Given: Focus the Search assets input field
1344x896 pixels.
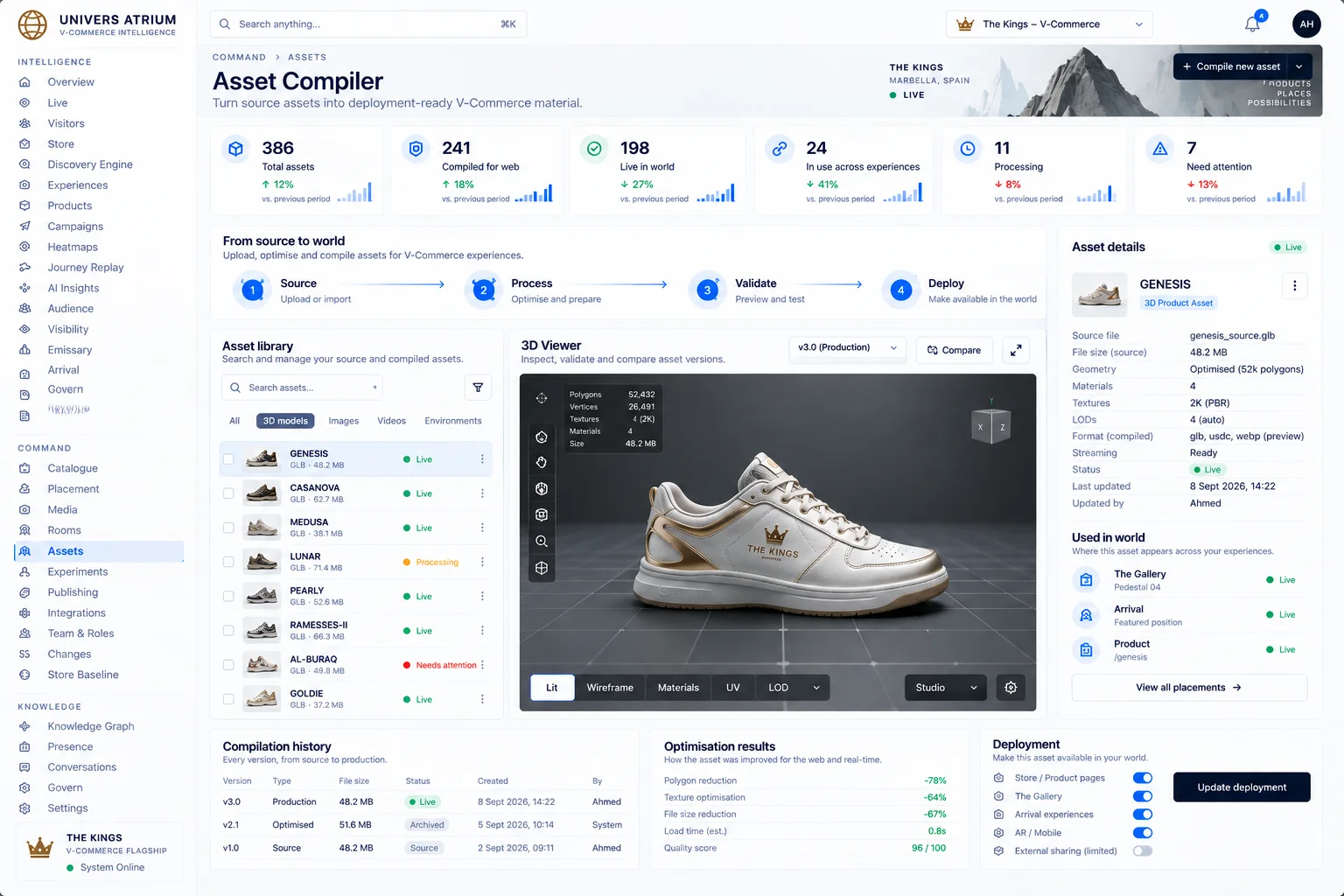Looking at the screenshot, I should coord(302,388).
